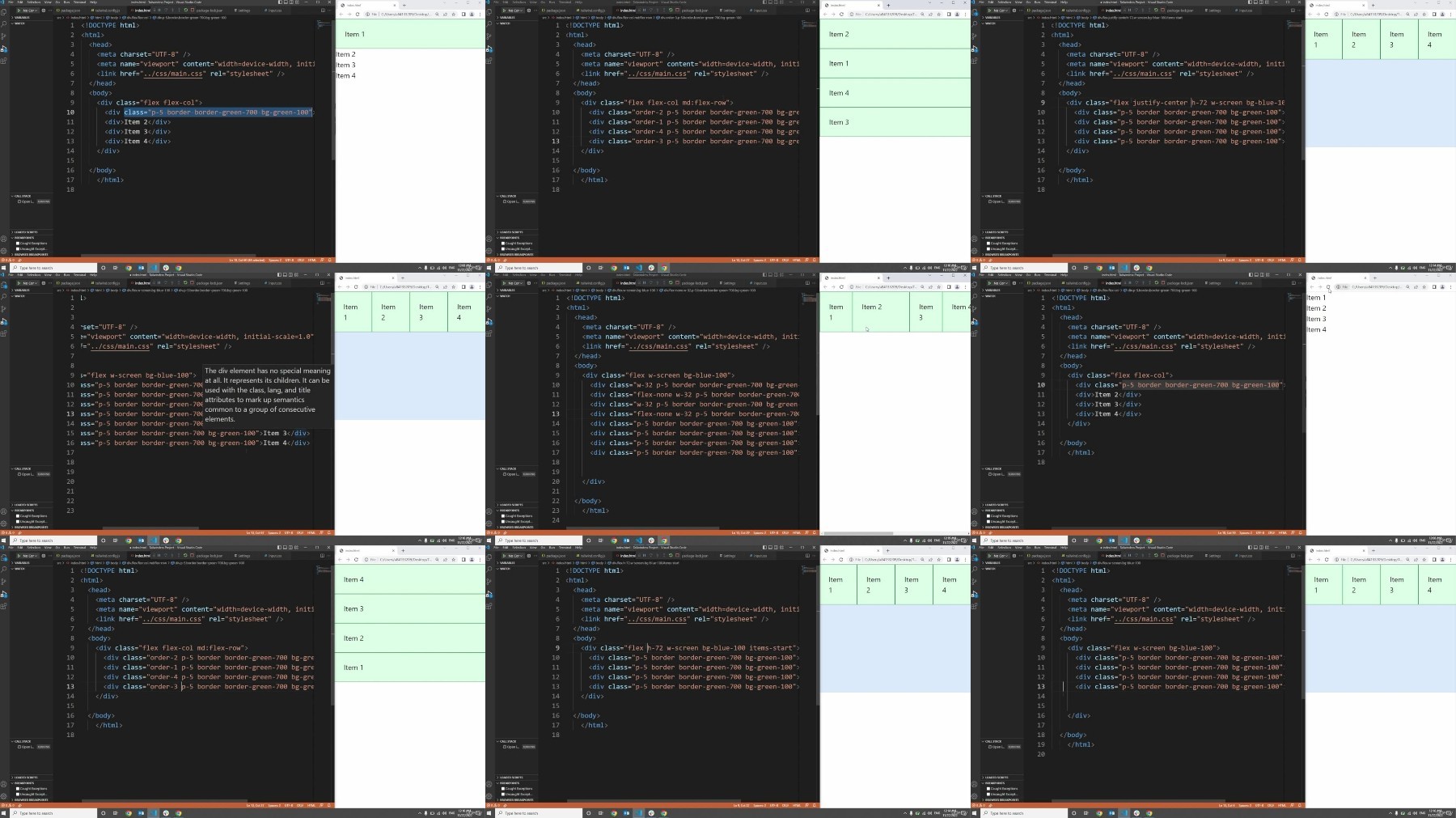Switch to tailwind.config.js tab in top-middle VS Code window

(x=591, y=11)
